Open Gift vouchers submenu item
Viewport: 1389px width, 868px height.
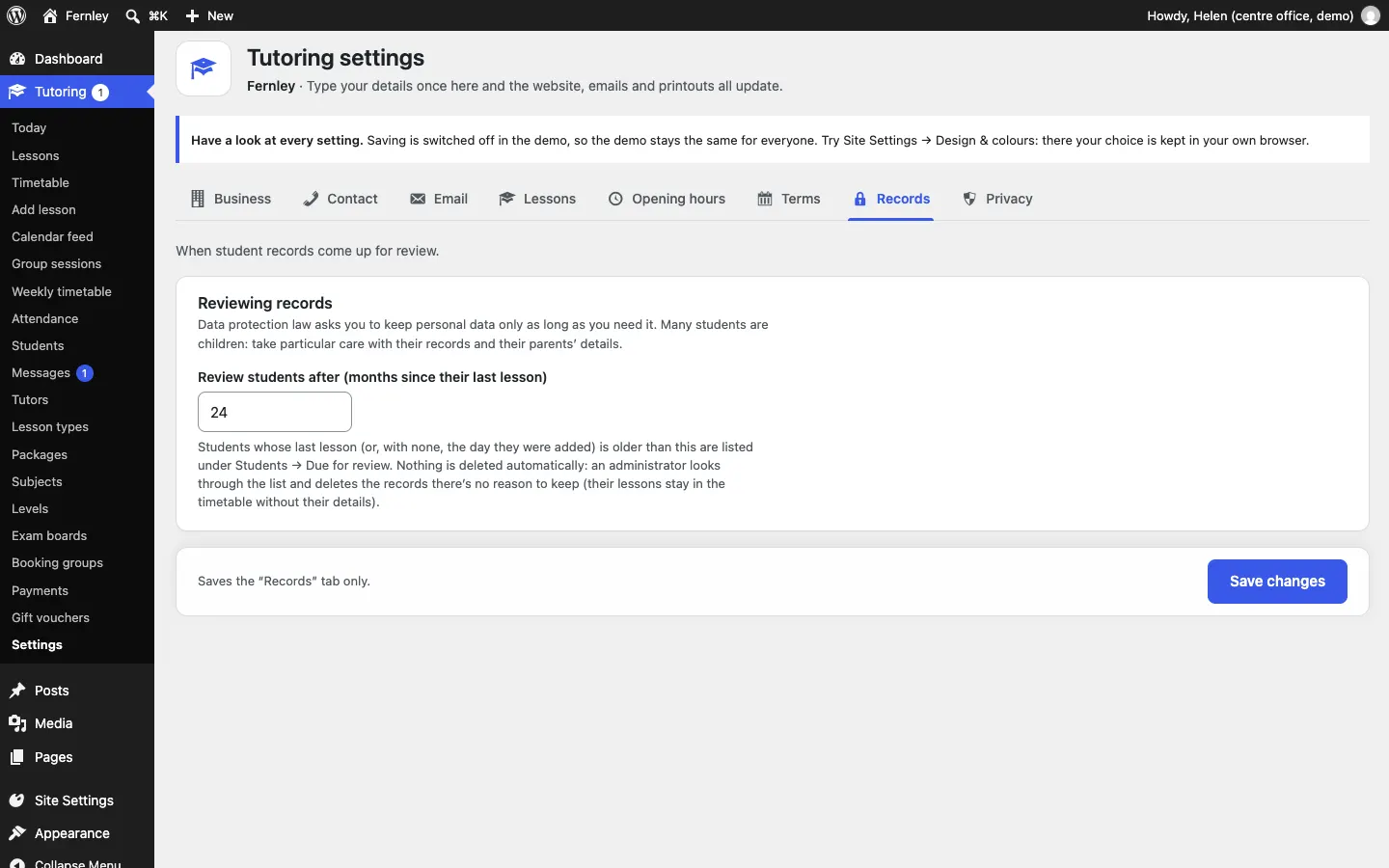[50, 617]
